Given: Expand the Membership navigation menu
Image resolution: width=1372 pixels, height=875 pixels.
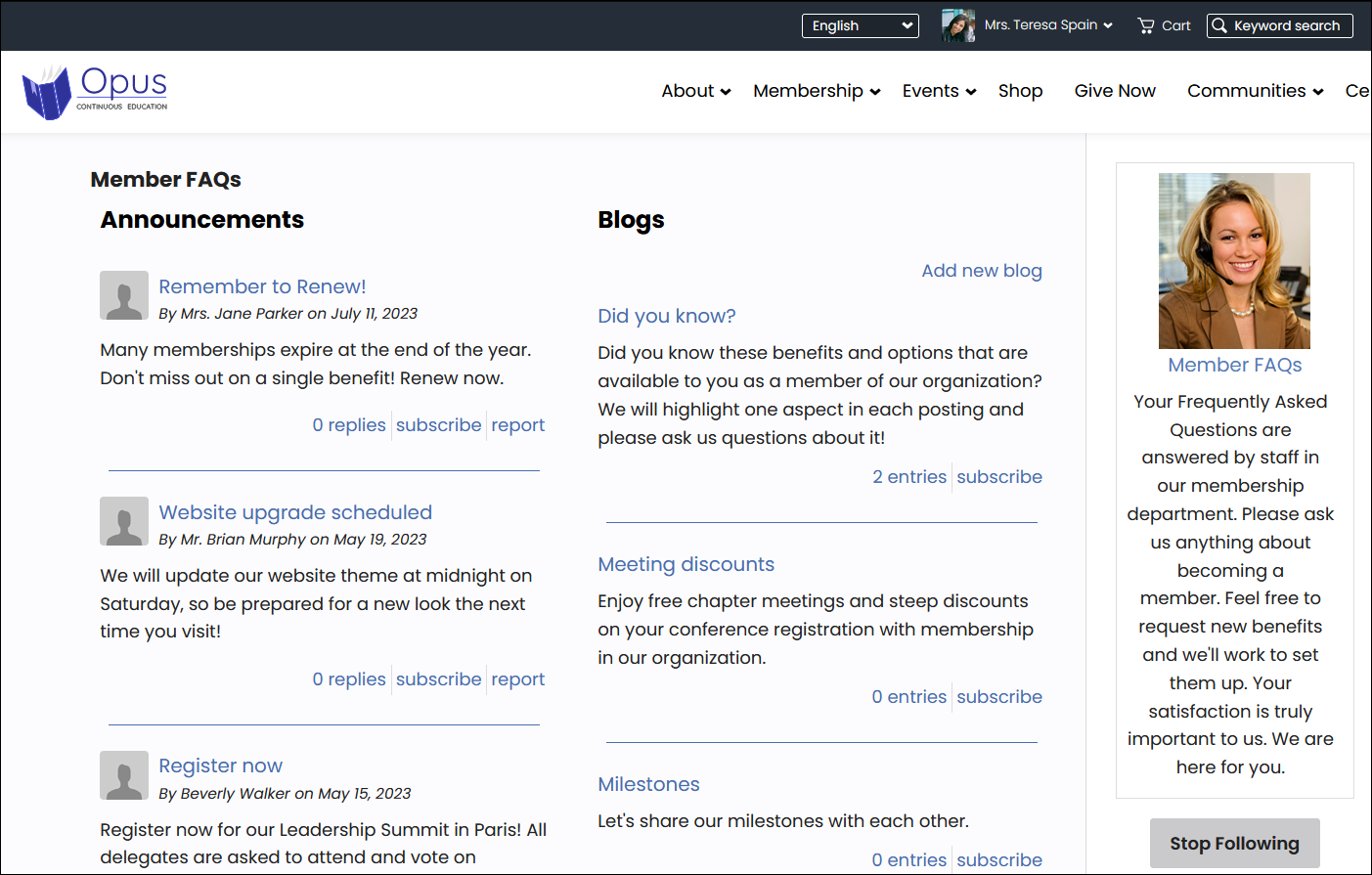Looking at the screenshot, I should pyautogui.click(x=817, y=91).
